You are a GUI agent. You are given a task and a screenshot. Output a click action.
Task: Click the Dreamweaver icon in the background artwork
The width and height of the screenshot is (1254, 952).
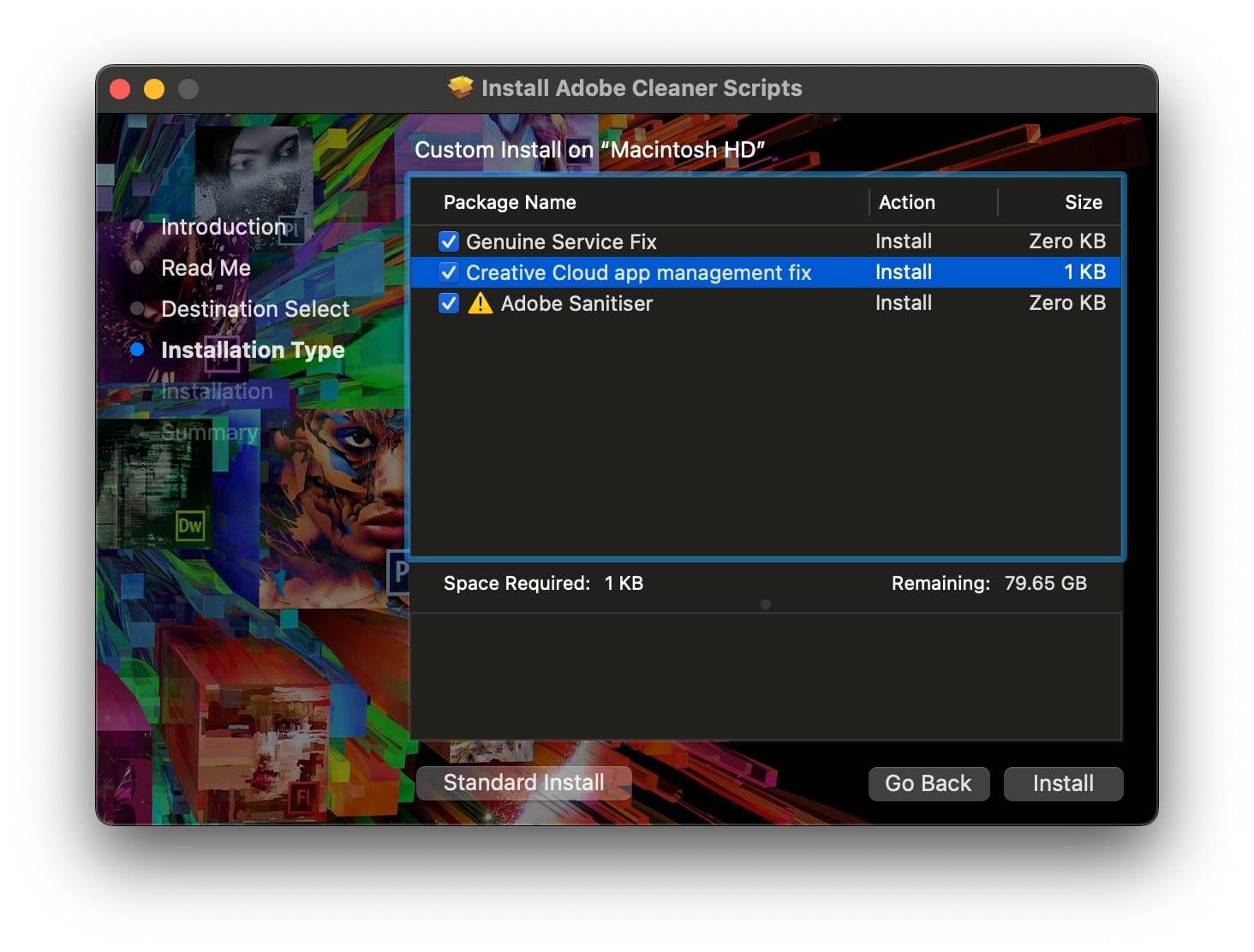[x=189, y=527]
